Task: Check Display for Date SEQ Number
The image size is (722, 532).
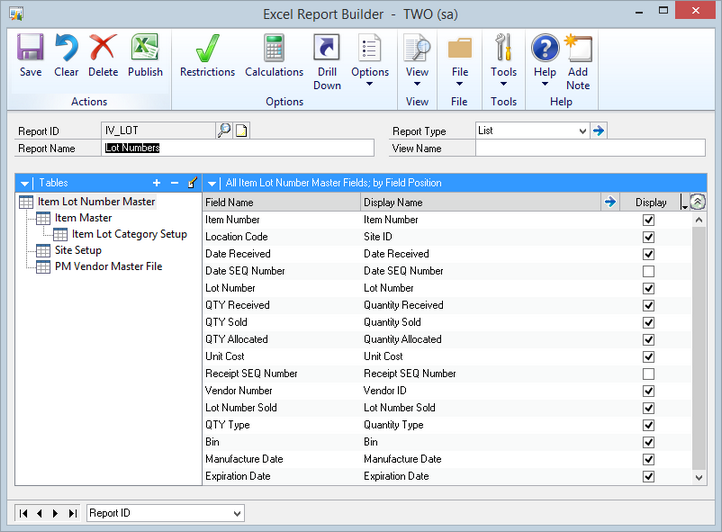Action: click(648, 271)
